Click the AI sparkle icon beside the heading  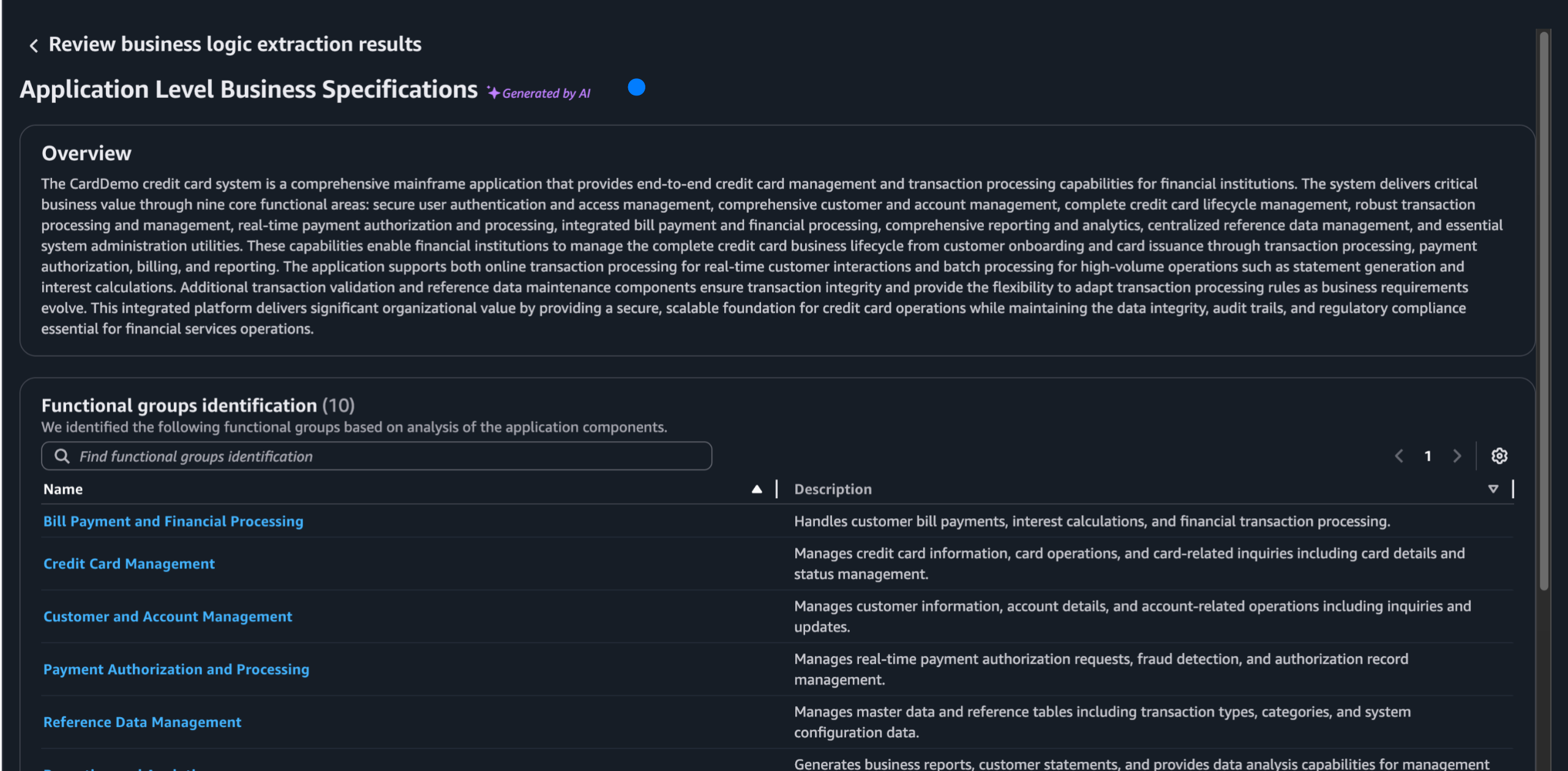coord(493,91)
